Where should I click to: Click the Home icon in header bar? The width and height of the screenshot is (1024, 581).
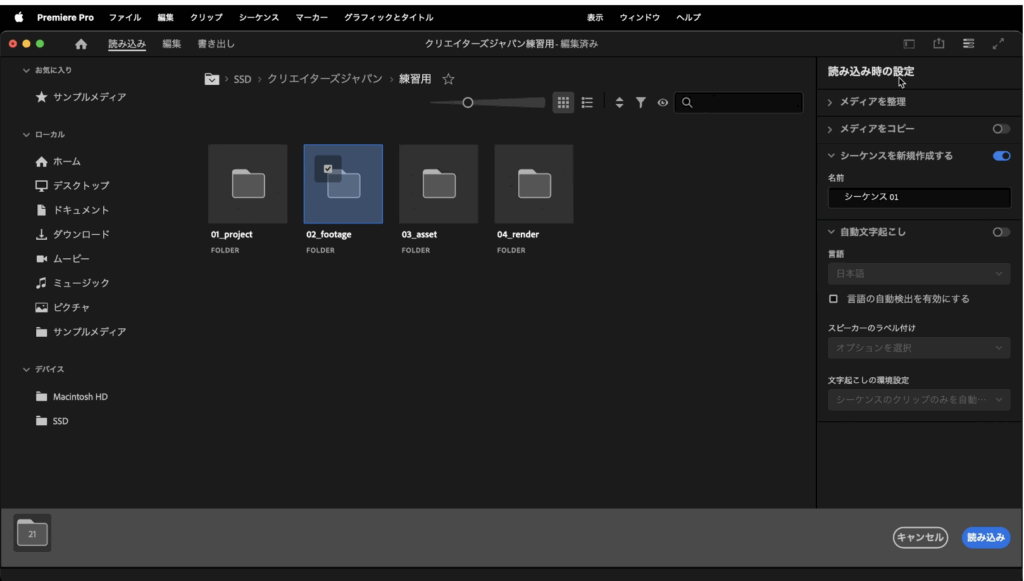(81, 44)
